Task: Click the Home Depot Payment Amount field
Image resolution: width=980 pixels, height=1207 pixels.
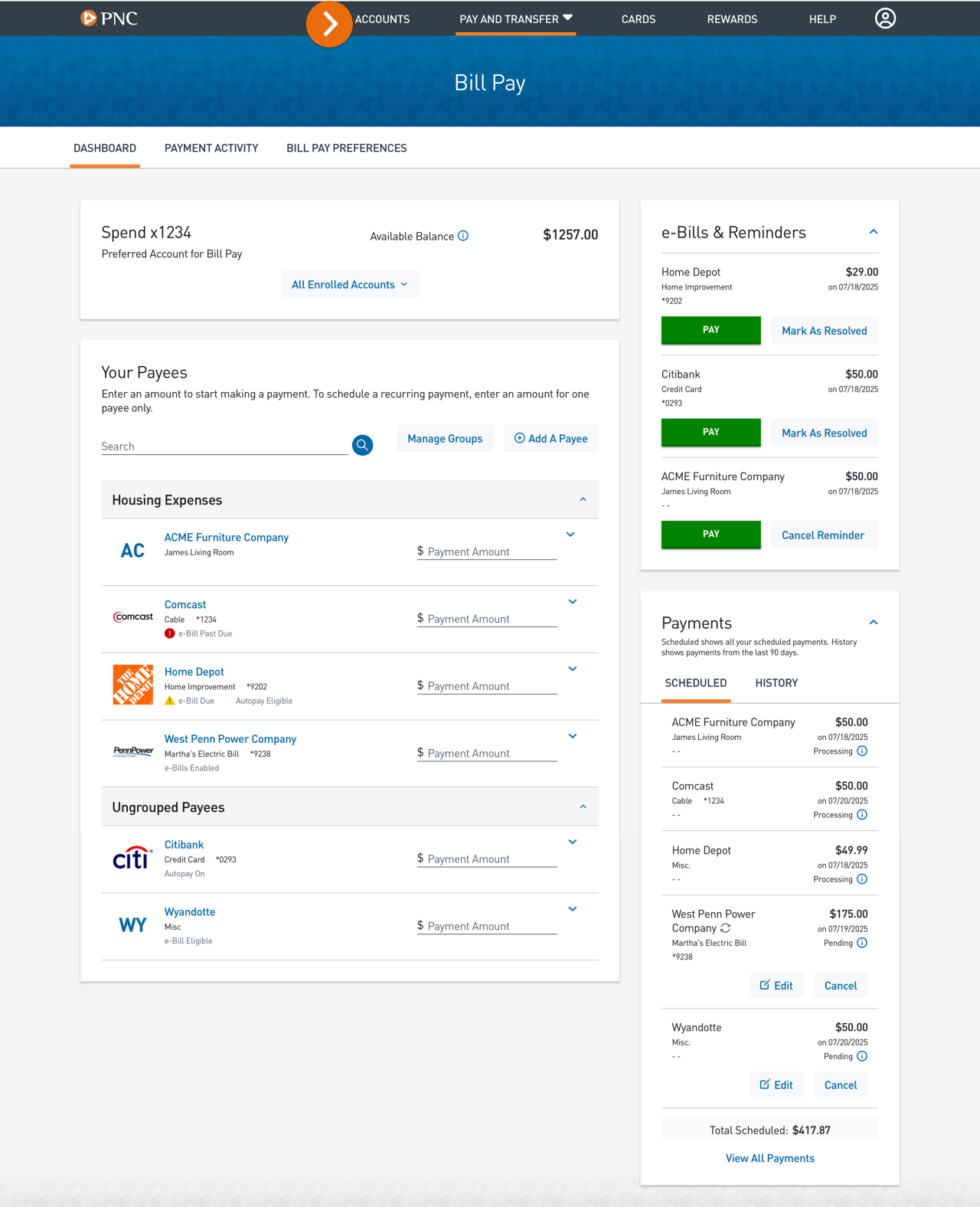Action: click(487, 686)
